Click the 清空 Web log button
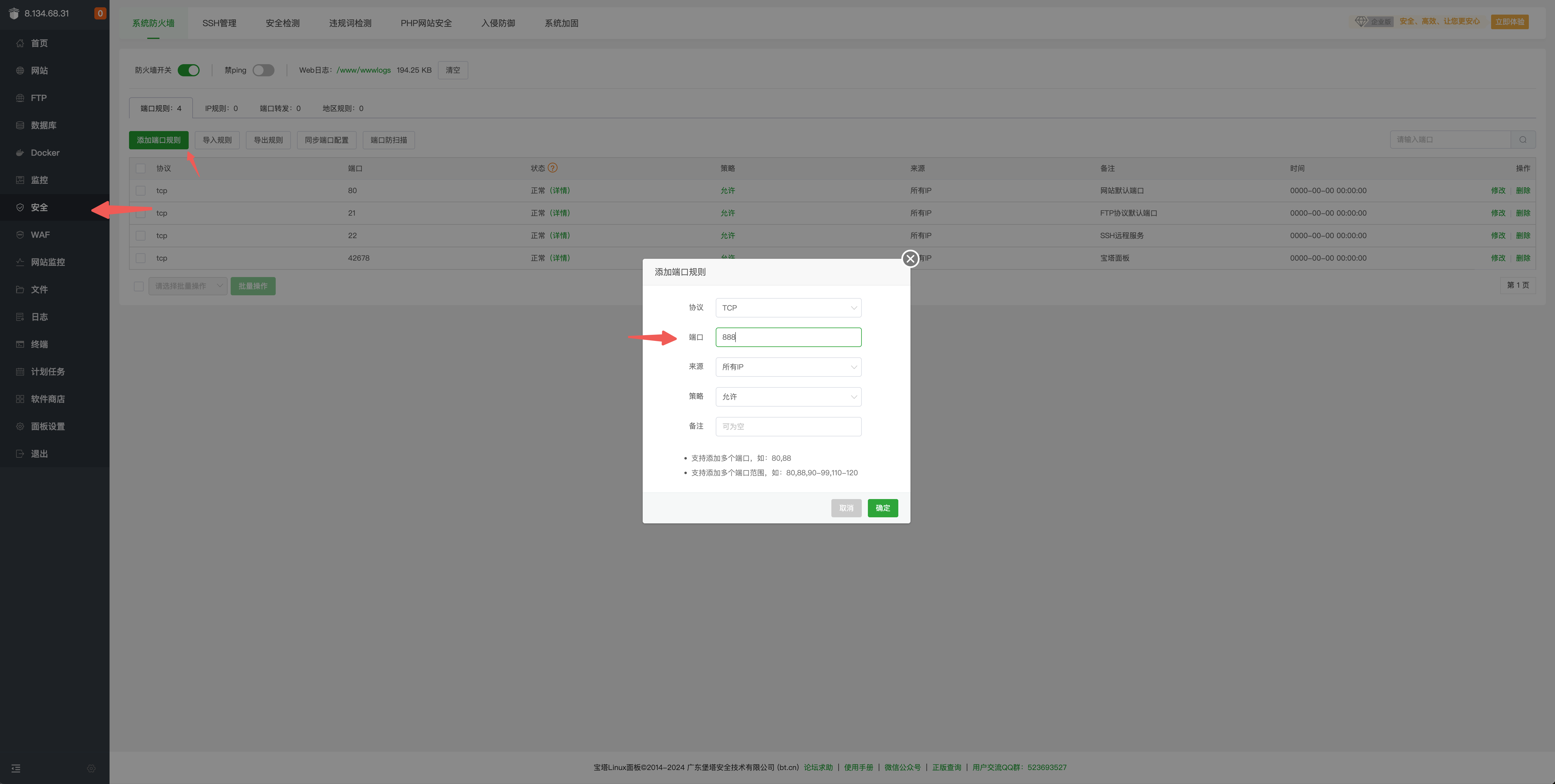This screenshot has height=784, width=1555. (453, 70)
